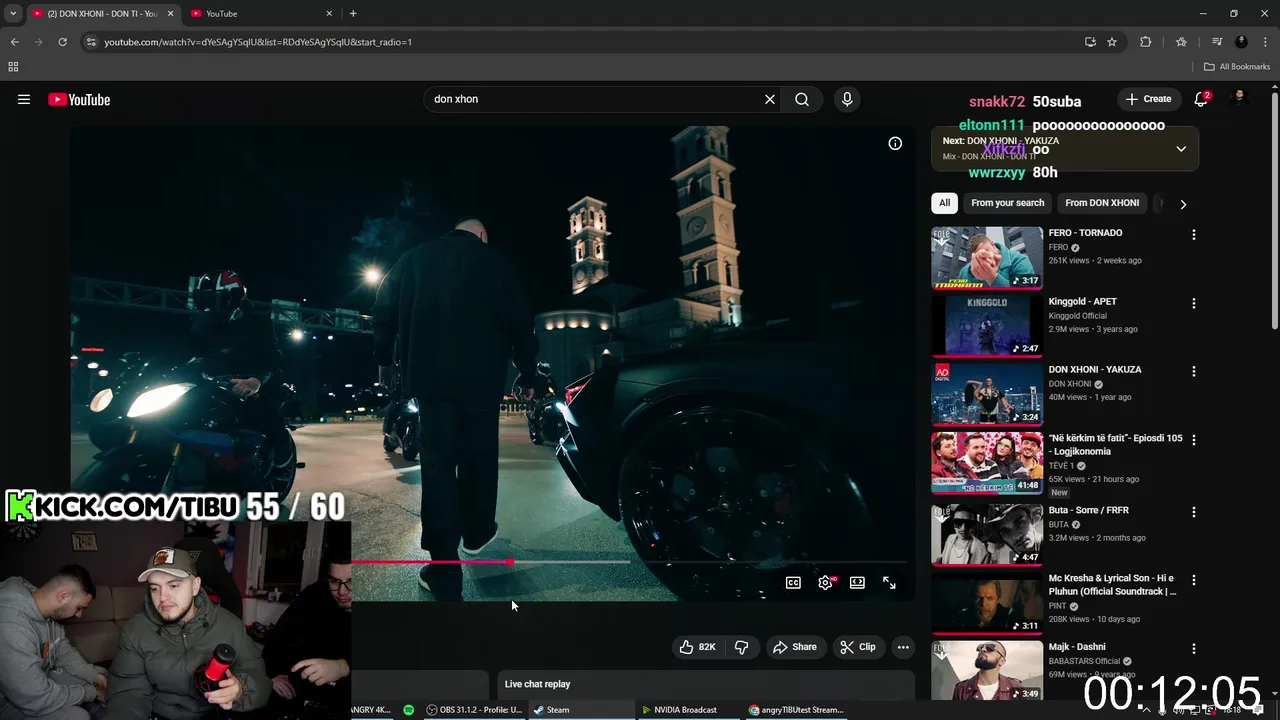
Task: Select the From your search chip
Action: [1007, 203]
